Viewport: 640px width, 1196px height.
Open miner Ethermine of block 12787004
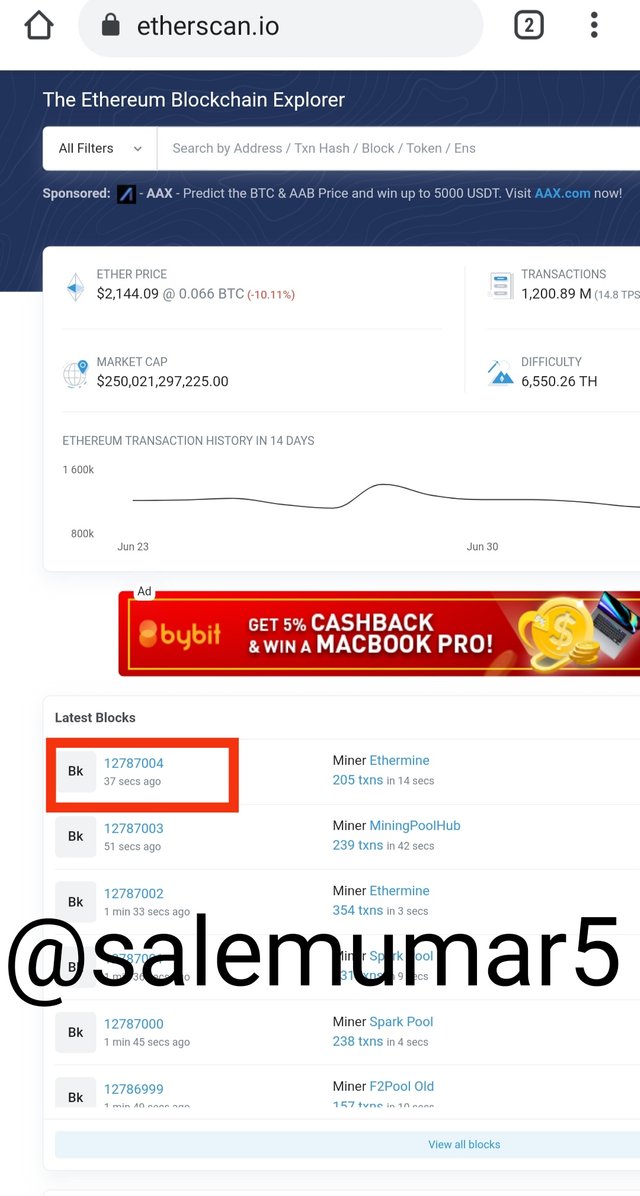click(x=400, y=760)
